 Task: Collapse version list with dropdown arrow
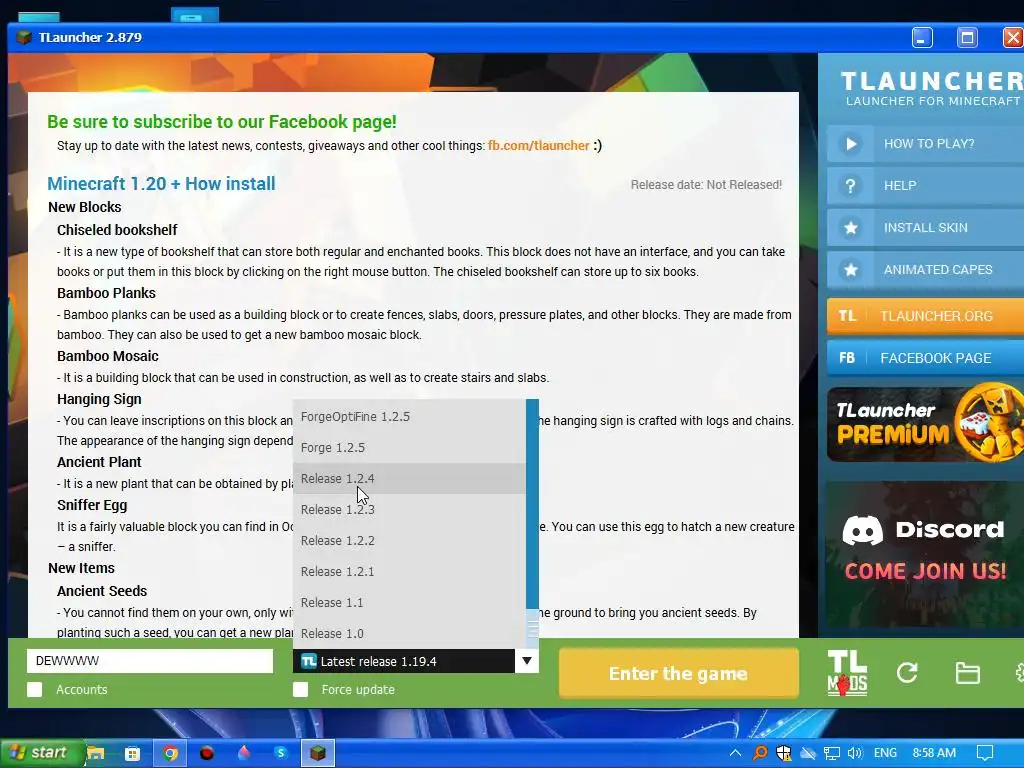point(527,661)
